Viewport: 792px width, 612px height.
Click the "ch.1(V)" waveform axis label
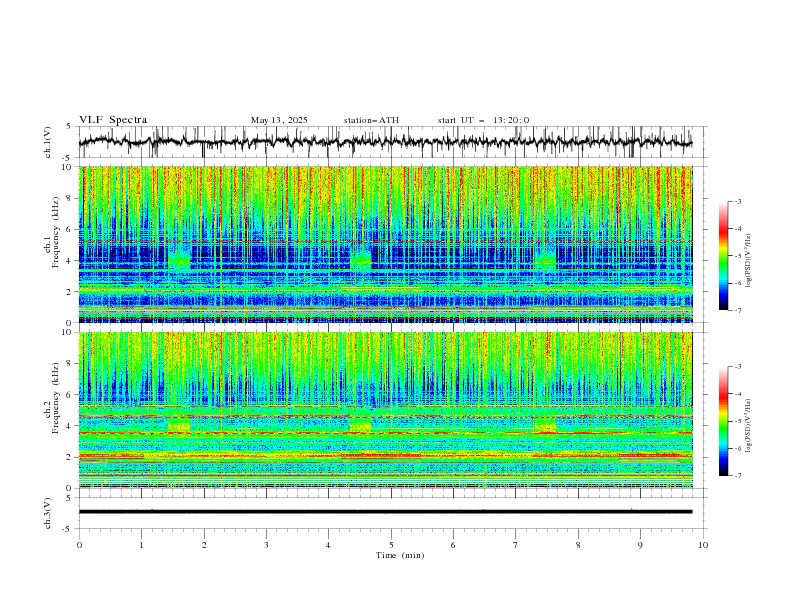pyautogui.click(x=48, y=142)
